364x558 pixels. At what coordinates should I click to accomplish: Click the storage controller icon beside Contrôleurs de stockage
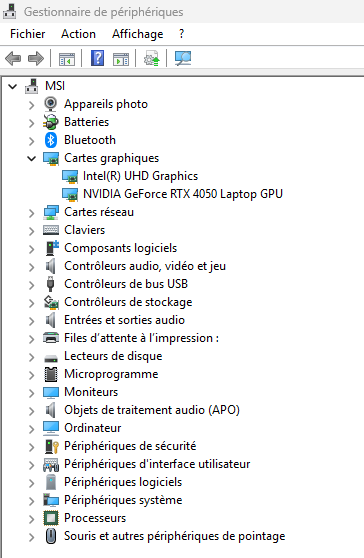[x=51, y=302]
